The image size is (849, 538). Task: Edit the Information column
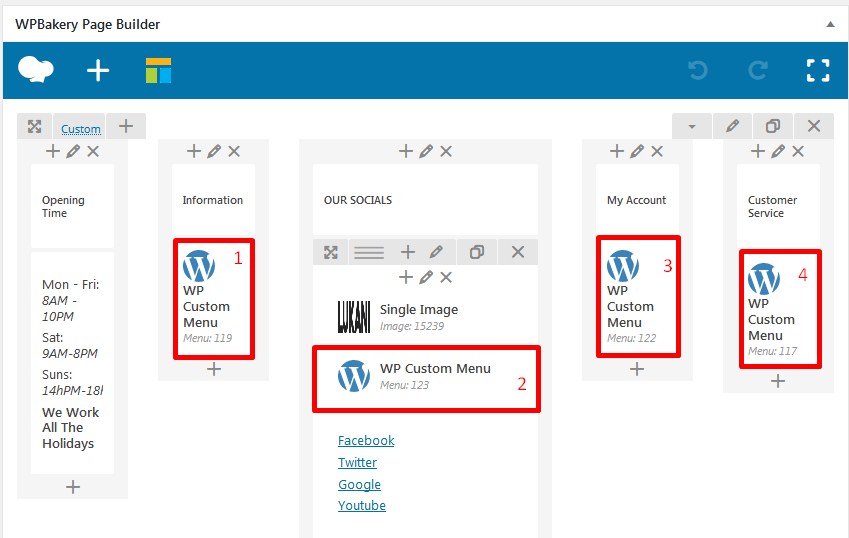tap(214, 152)
